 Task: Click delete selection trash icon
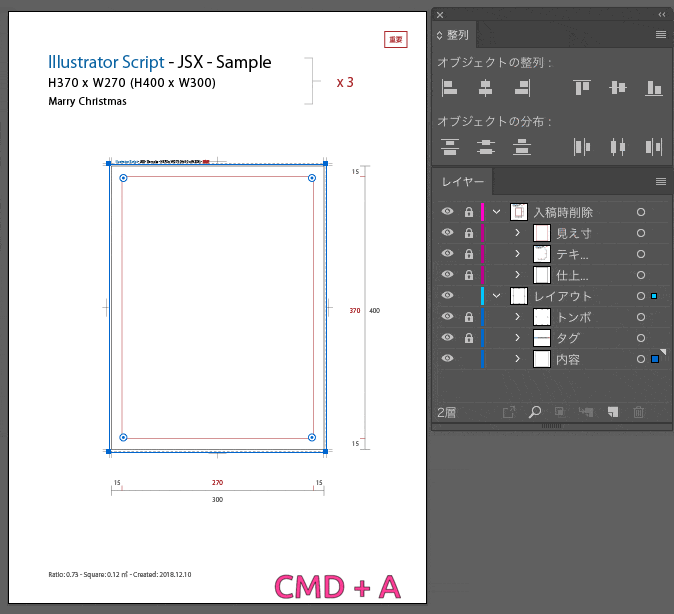coord(639,412)
